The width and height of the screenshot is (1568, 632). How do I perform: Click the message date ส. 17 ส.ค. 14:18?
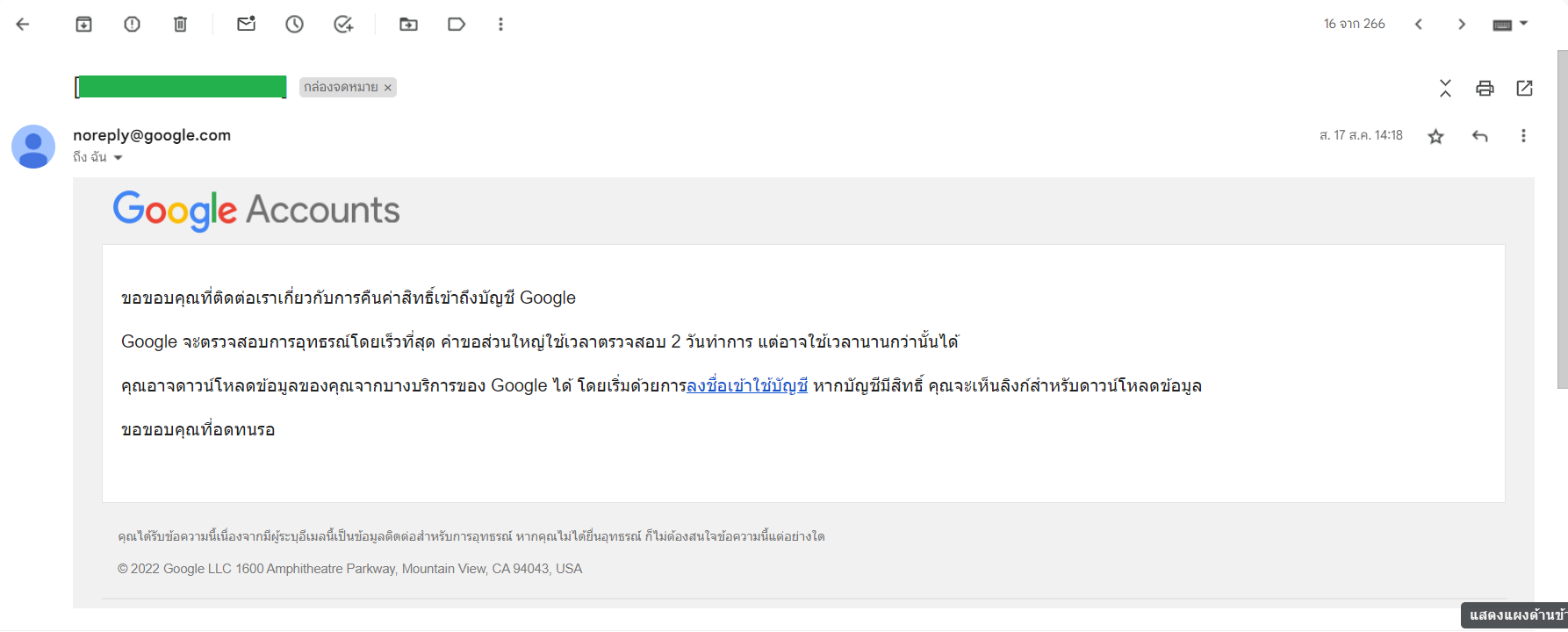click(1361, 135)
